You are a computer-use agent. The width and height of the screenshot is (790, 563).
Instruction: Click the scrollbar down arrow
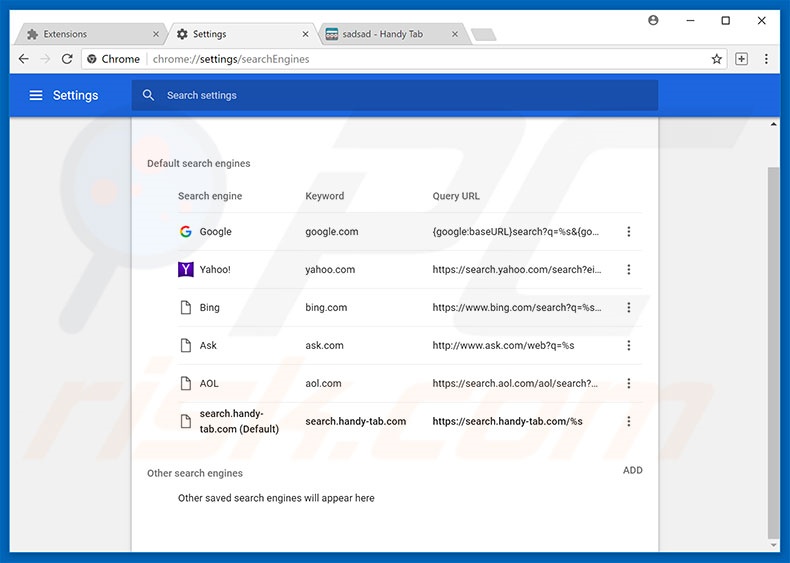[773, 545]
